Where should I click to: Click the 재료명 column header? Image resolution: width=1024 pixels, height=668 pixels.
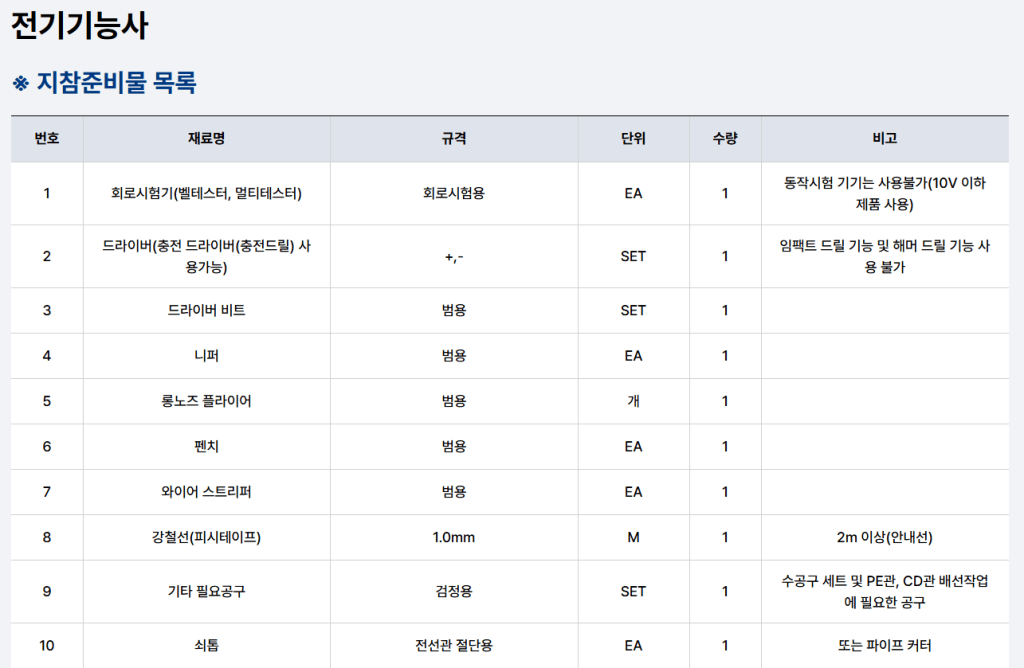point(206,138)
